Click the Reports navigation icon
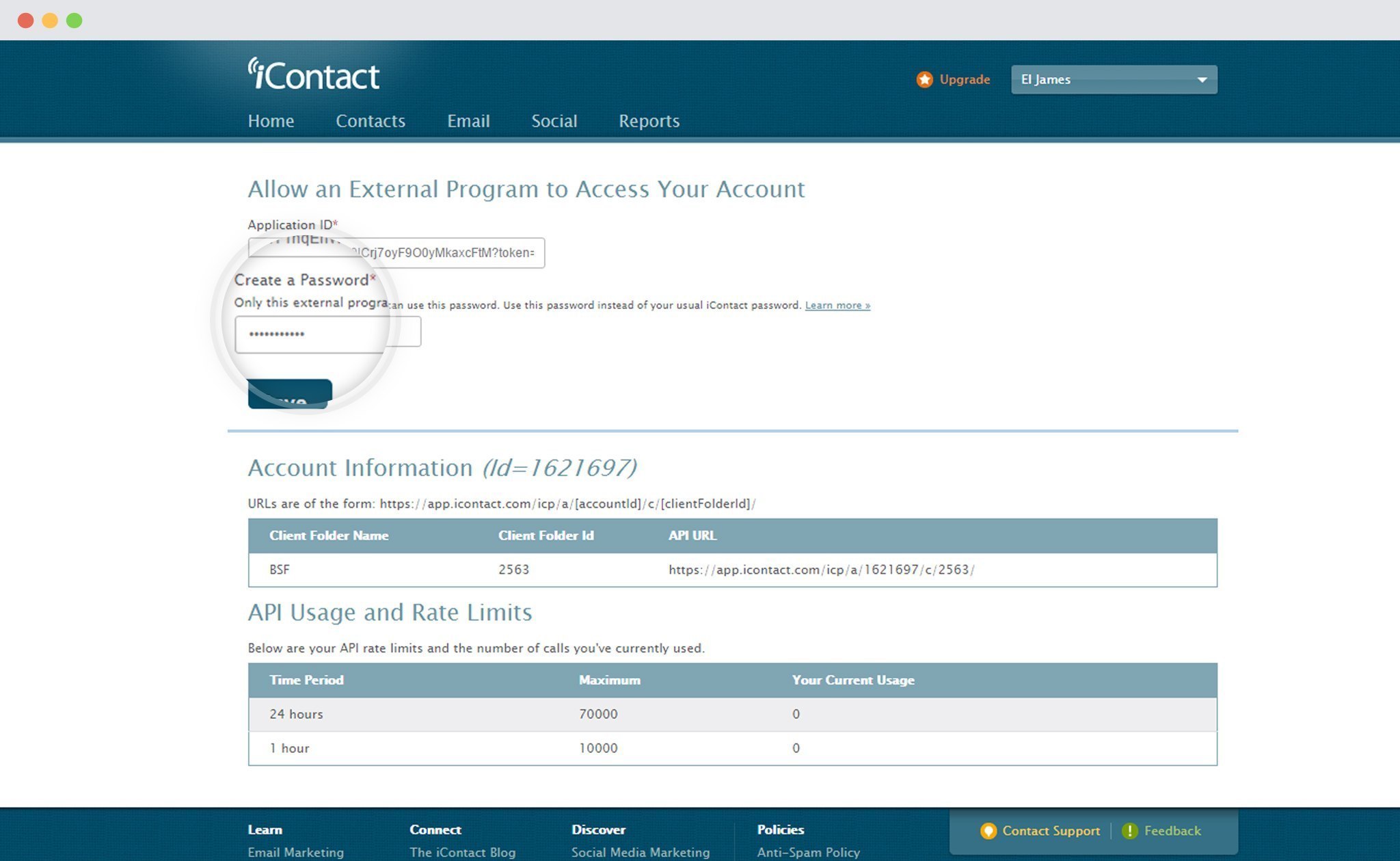 coord(649,120)
